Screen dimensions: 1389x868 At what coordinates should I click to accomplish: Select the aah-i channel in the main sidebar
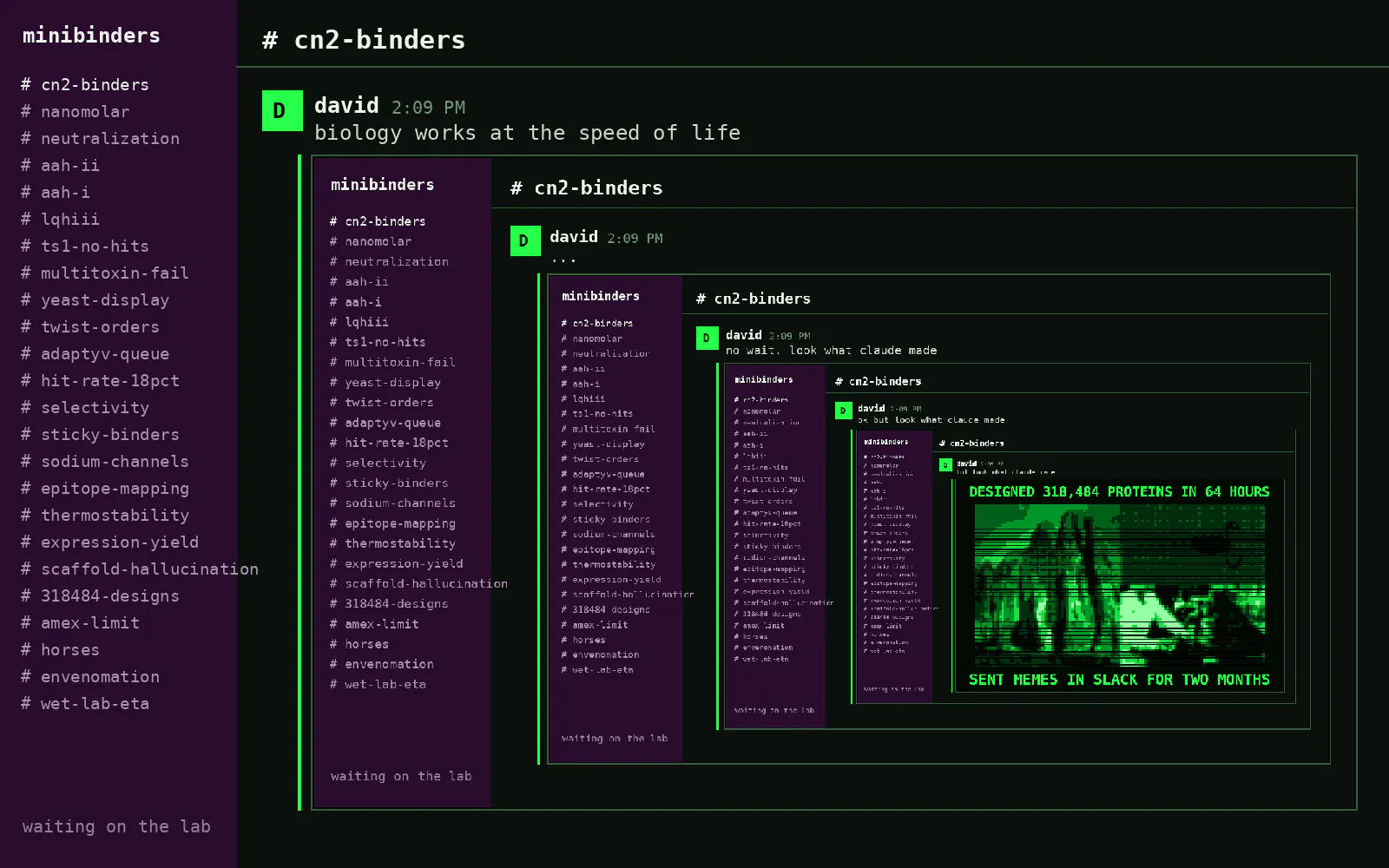[x=56, y=192]
